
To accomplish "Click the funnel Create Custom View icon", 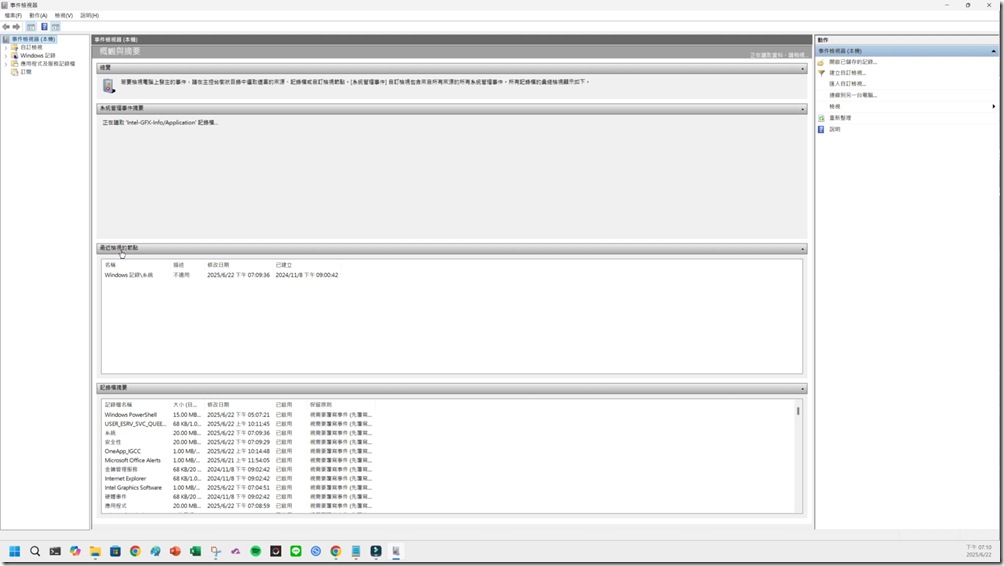I will (821, 73).
